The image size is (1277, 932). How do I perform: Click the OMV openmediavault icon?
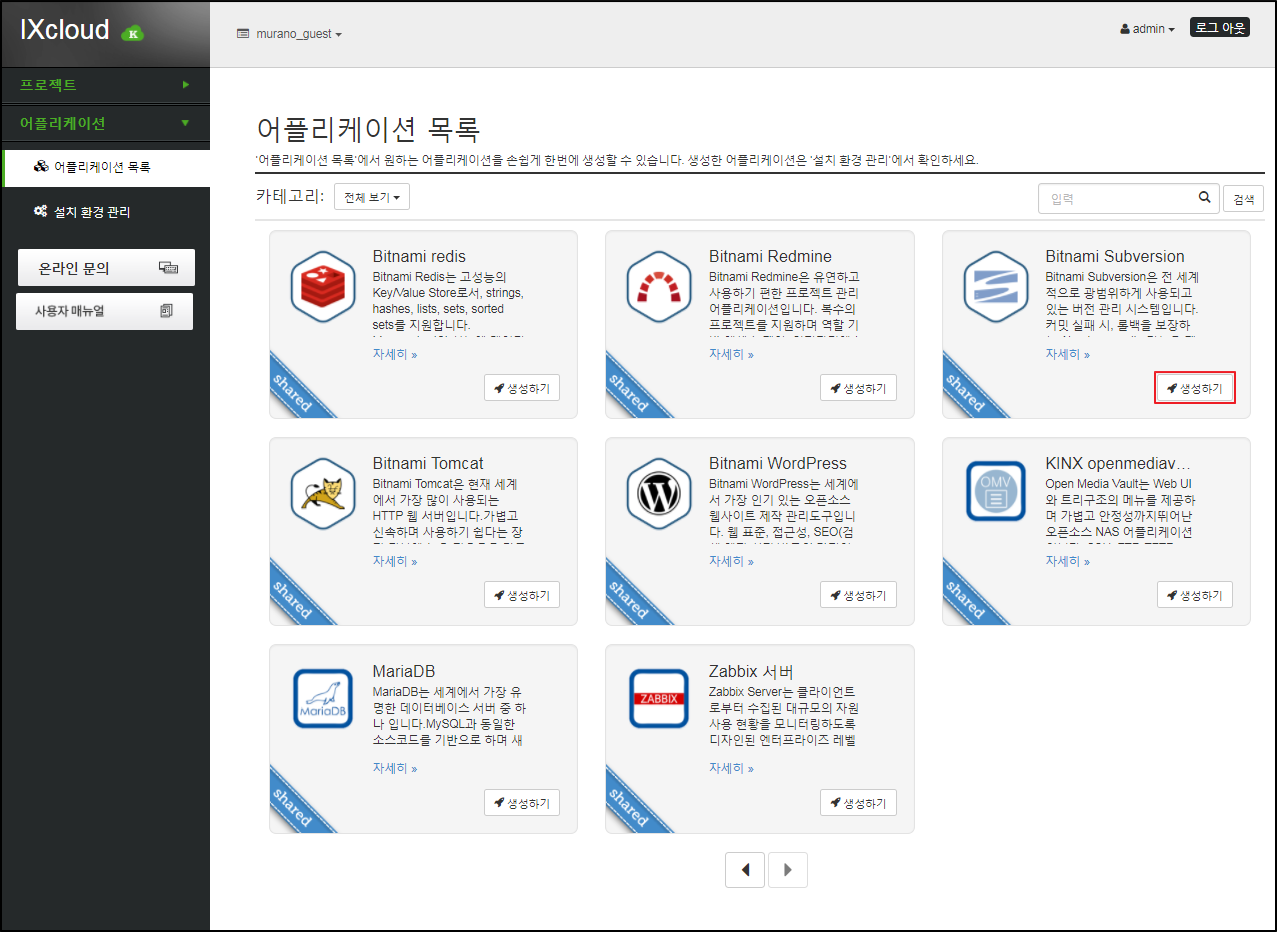coord(996,491)
